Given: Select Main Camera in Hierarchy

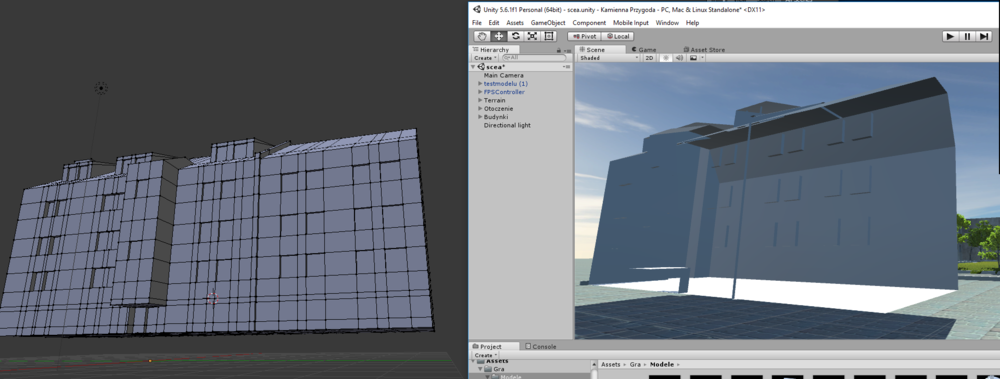Looking at the screenshot, I should click(503, 75).
